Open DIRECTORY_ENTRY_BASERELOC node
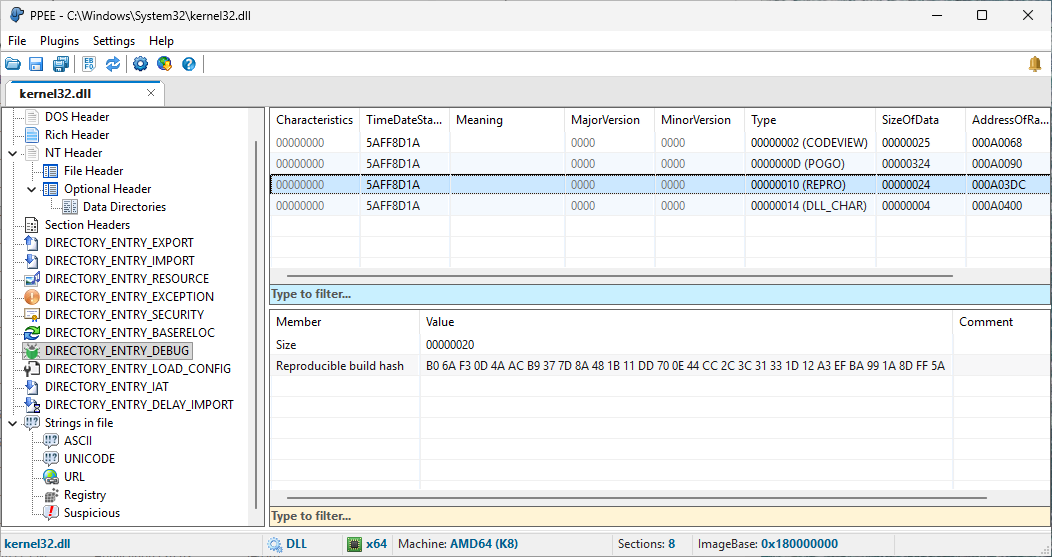This screenshot has height=557, width=1052. tap(129, 333)
